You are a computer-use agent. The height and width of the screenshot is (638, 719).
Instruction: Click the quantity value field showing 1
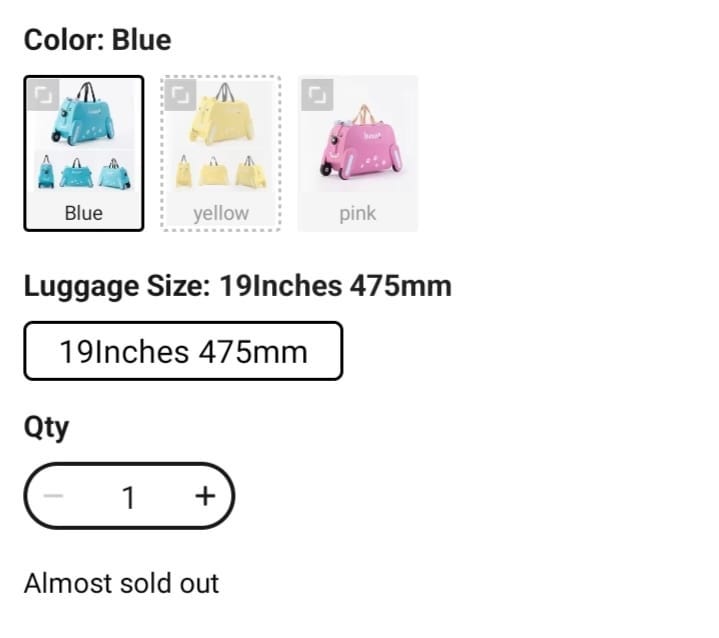coord(128,496)
